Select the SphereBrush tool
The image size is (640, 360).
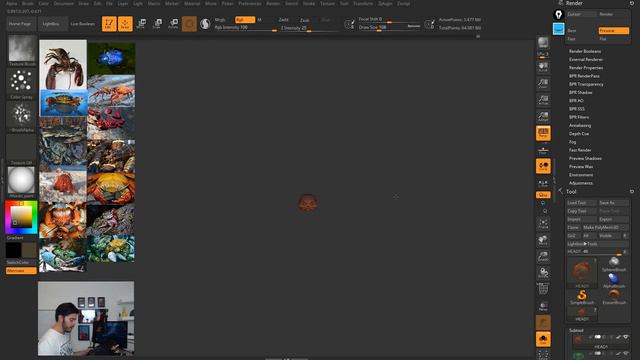point(614,264)
